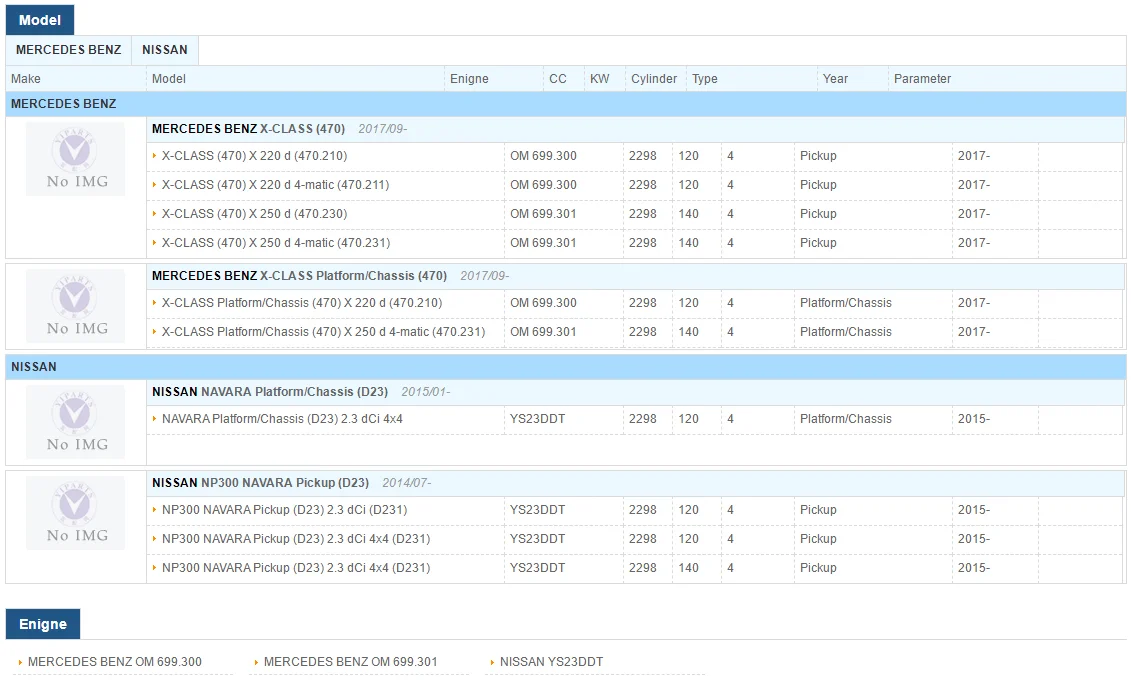
Task: Click the No IMG thumbnail for X-CLASS (470)
Action: pos(75,159)
